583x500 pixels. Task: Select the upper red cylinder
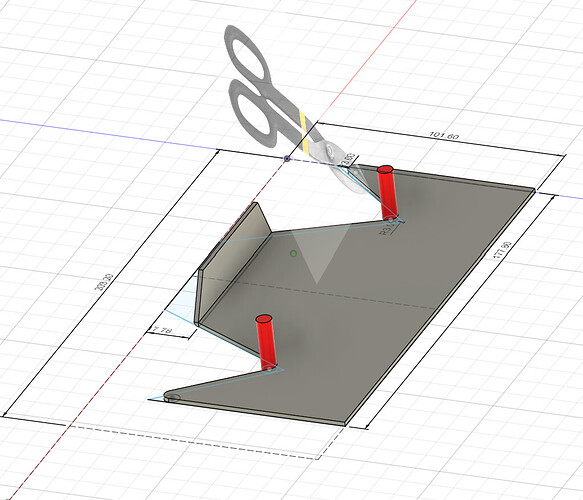click(x=387, y=193)
